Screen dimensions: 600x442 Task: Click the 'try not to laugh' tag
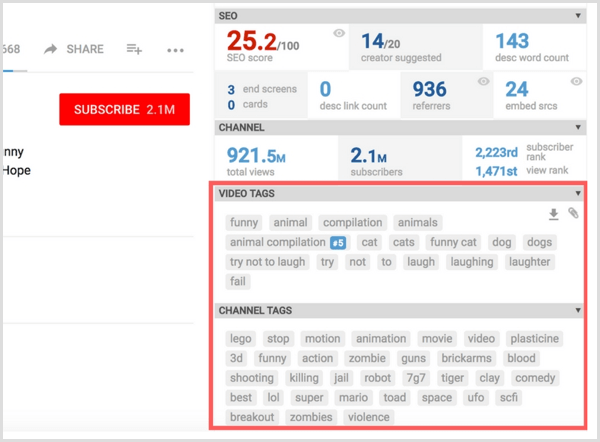point(267,262)
